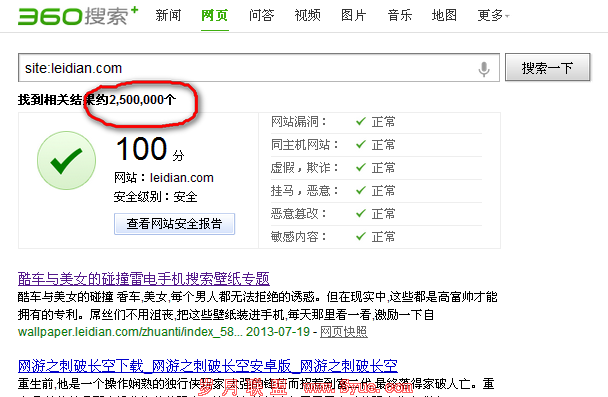Click the checkmark beside 同主机网站
This screenshot has width=608, height=397.
coord(361,144)
